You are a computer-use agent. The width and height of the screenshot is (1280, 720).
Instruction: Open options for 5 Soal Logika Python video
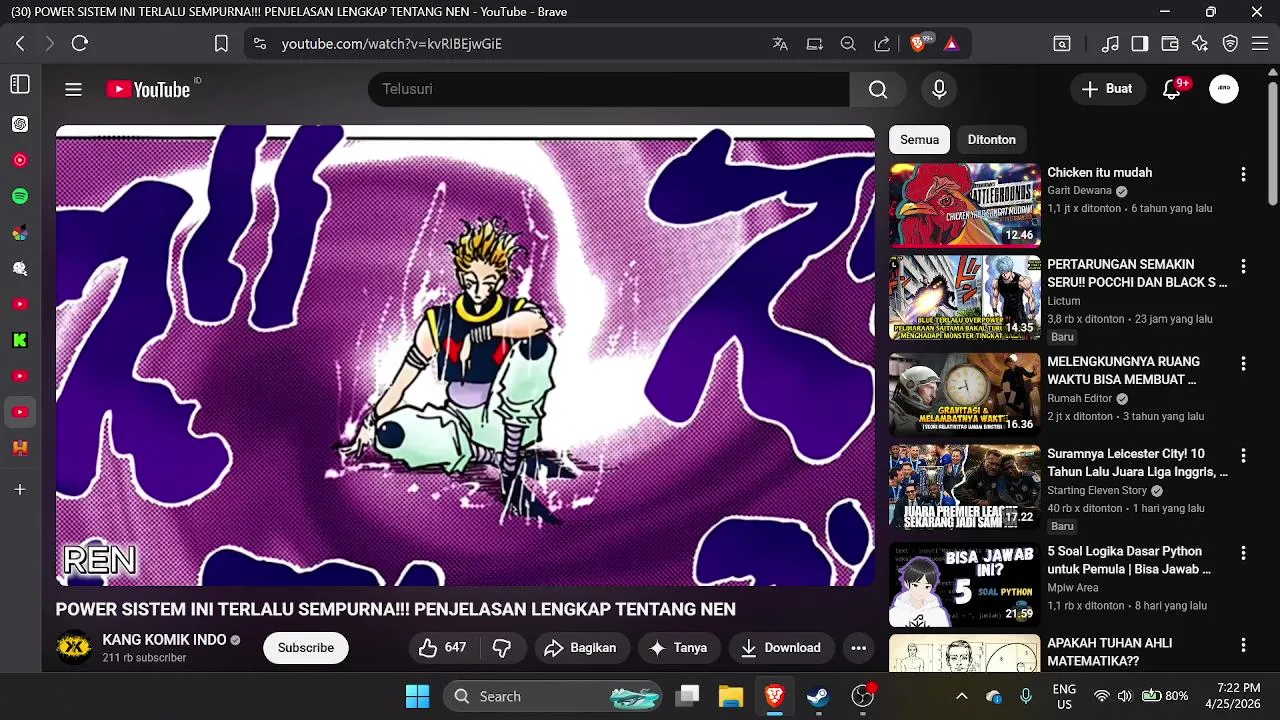click(1243, 553)
